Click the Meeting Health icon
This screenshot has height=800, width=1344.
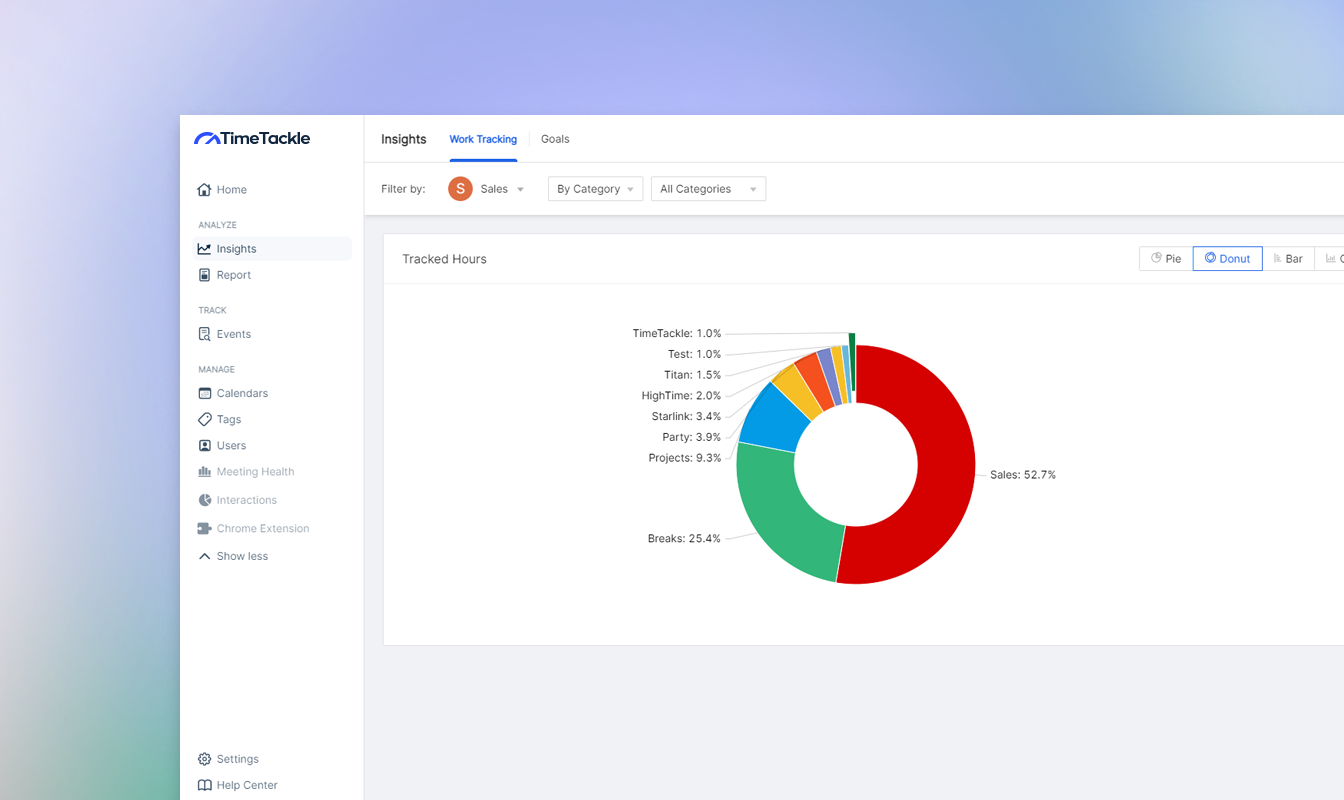(x=204, y=472)
